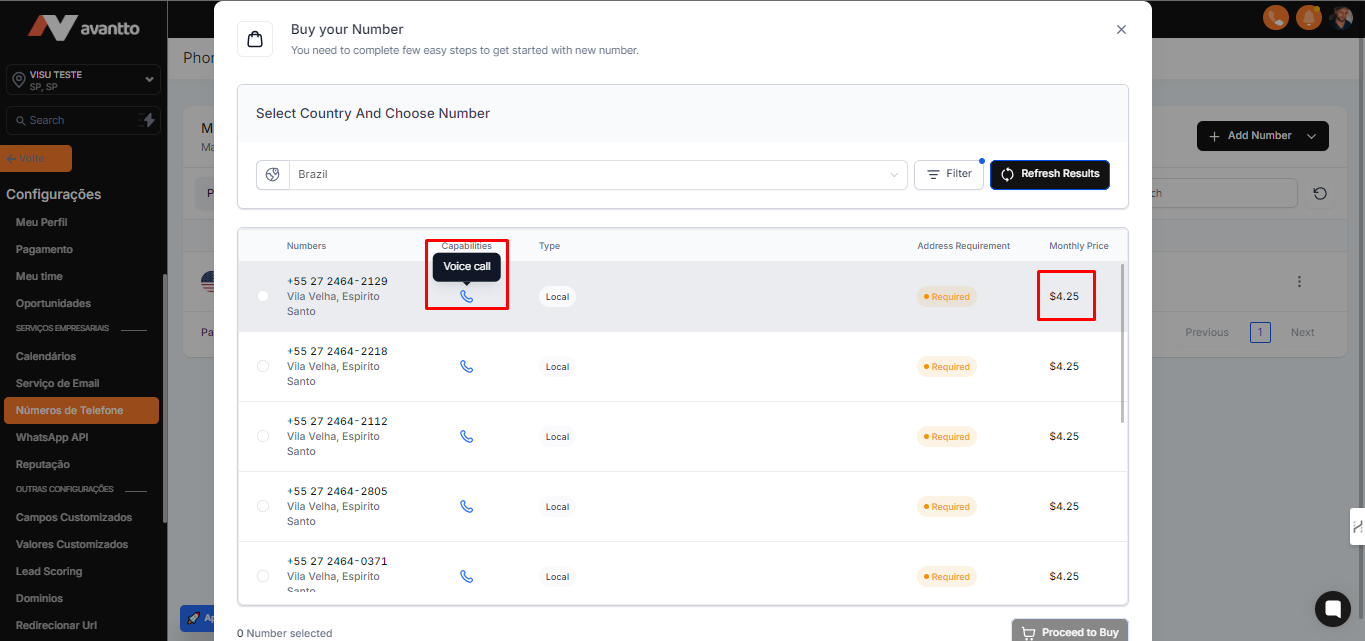
Task: Click the voice call icon for +55 27 2464-2218
Action: [x=466, y=367]
